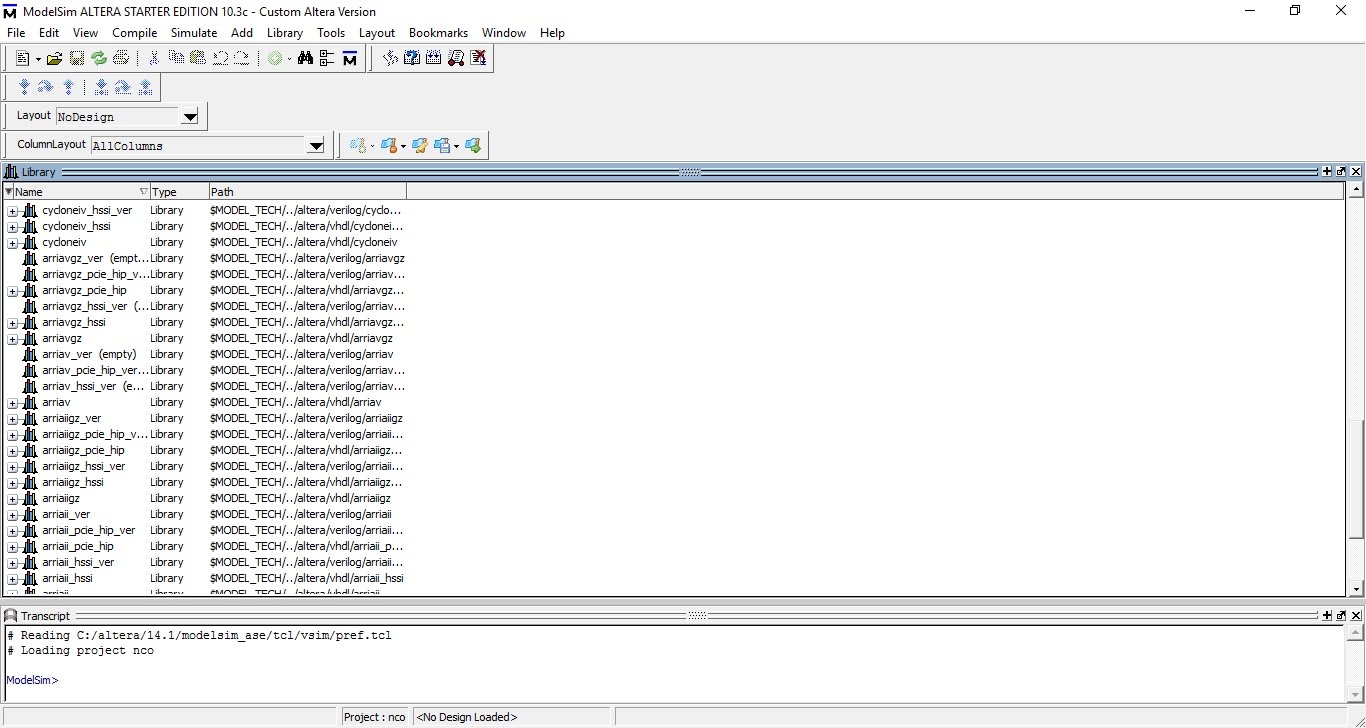1366x728 pixels.
Task: Open the File menu
Action: point(16,33)
